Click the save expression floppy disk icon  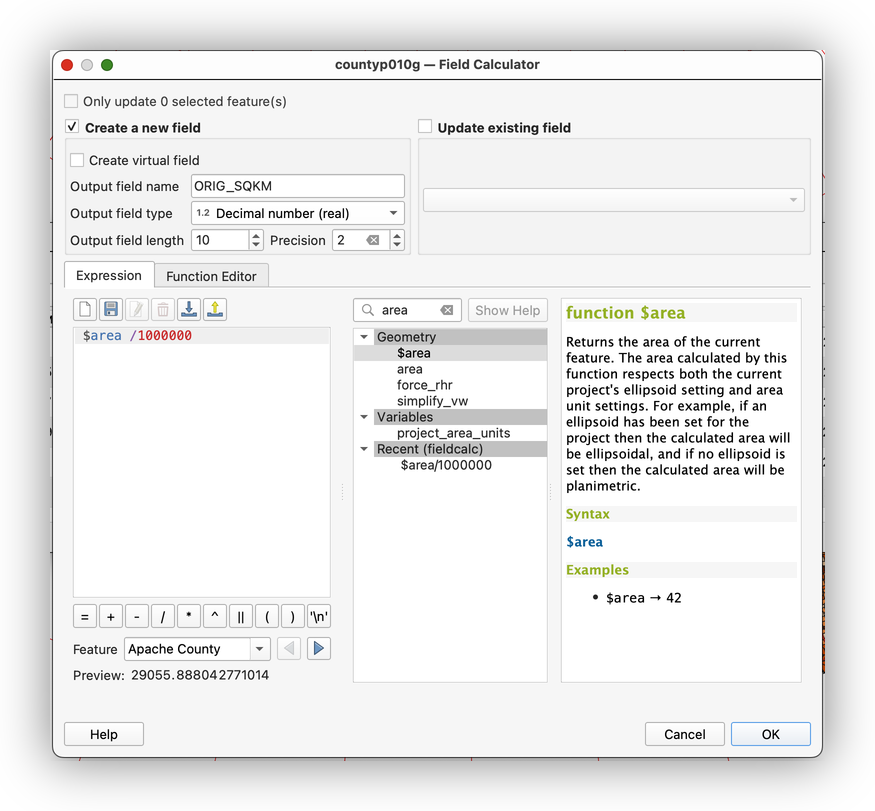(111, 310)
